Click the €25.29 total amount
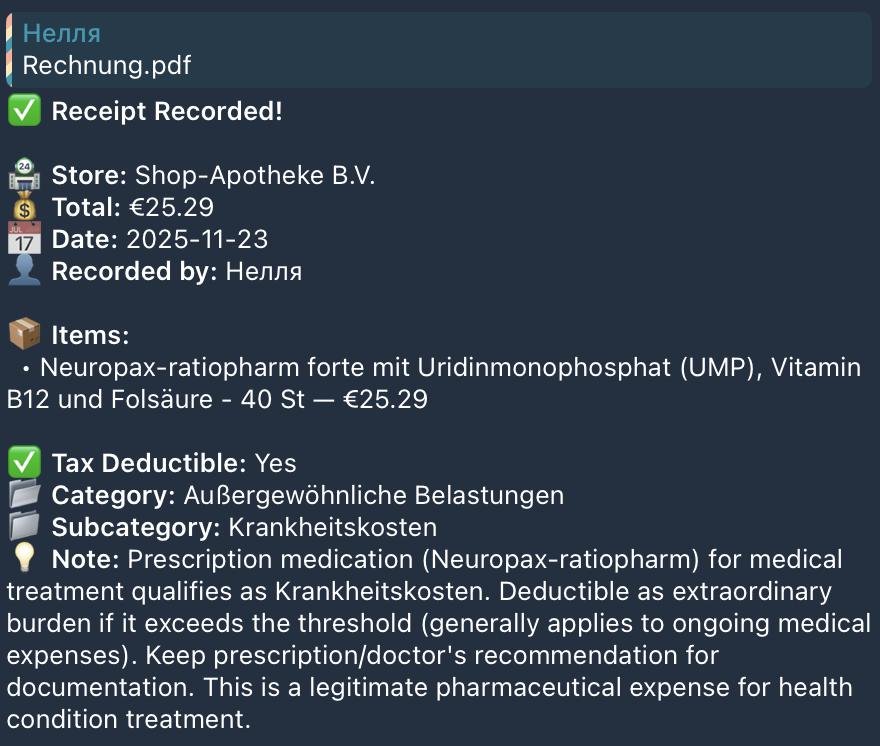The image size is (880, 746). (x=172, y=208)
